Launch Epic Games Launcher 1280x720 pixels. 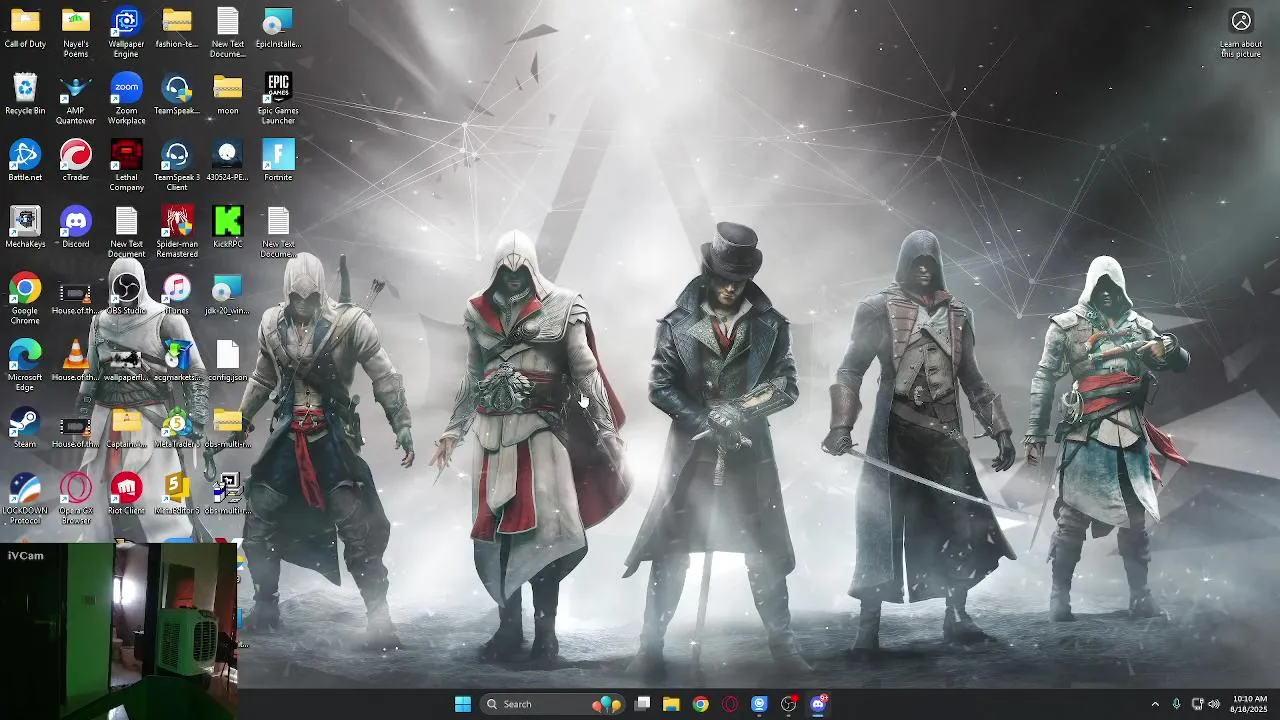pos(278,100)
